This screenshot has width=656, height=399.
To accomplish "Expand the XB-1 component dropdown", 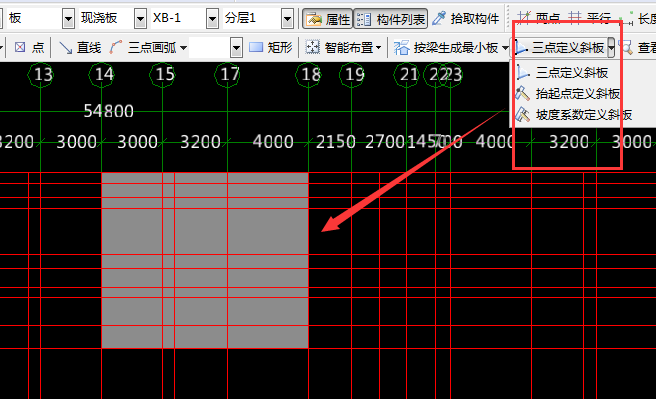I will (x=213, y=18).
